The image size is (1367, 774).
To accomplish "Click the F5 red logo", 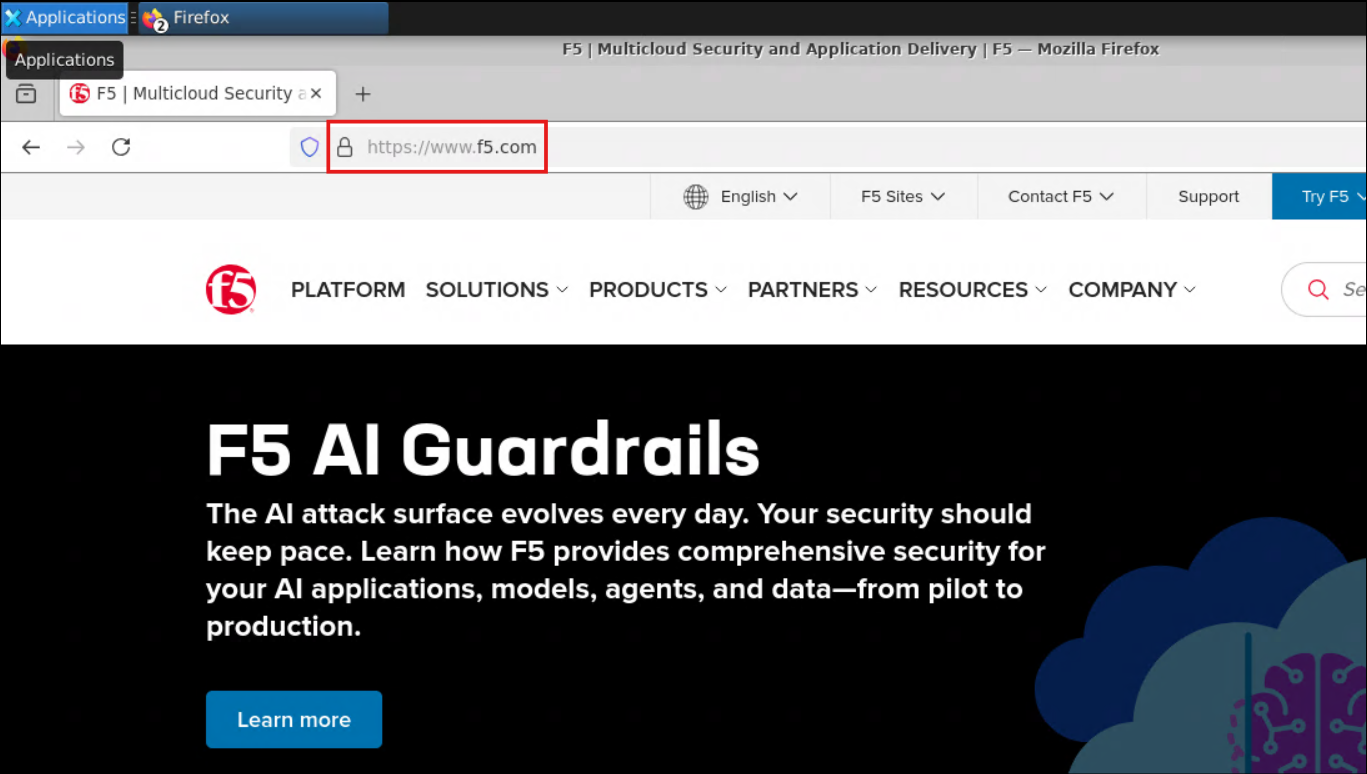I will click(x=231, y=290).
